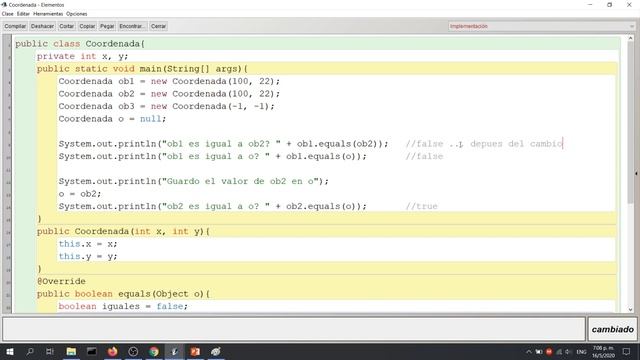
Task: Click the '//true' comment
Action: [421, 206]
